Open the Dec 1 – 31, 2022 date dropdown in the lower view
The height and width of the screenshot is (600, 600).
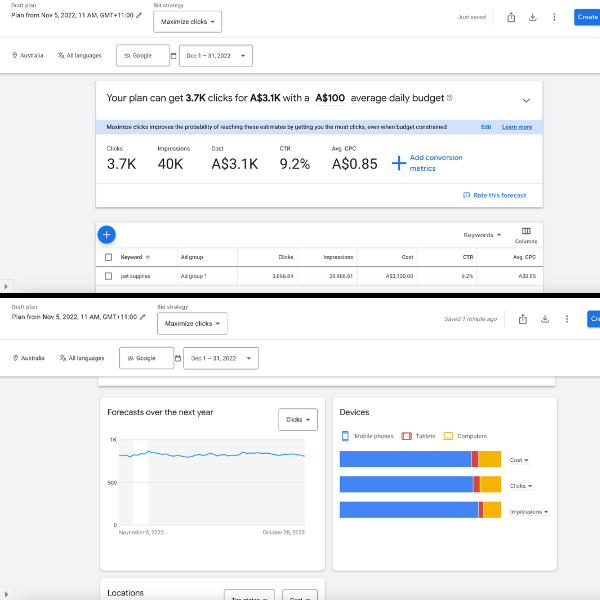tap(221, 359)
